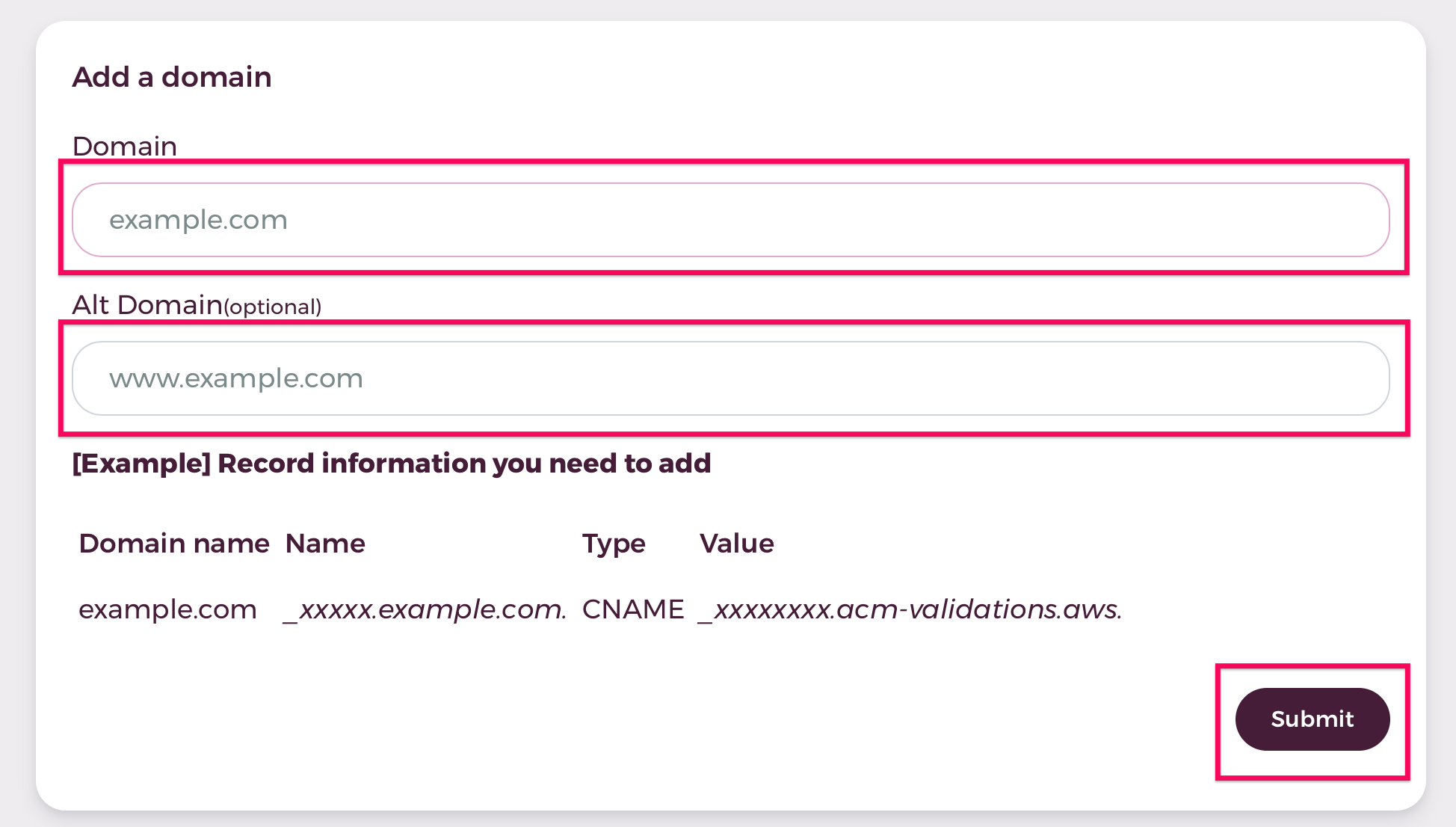Screen dimensions: 1456x827
Task: Click the _xxxxx.example.com. record name cell
Action: point(425,610)
